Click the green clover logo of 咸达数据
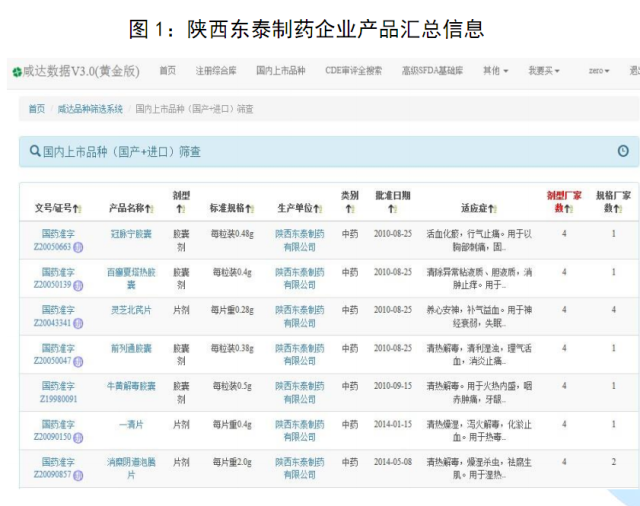This screenshot has height=506, width=640. point(17,72)
